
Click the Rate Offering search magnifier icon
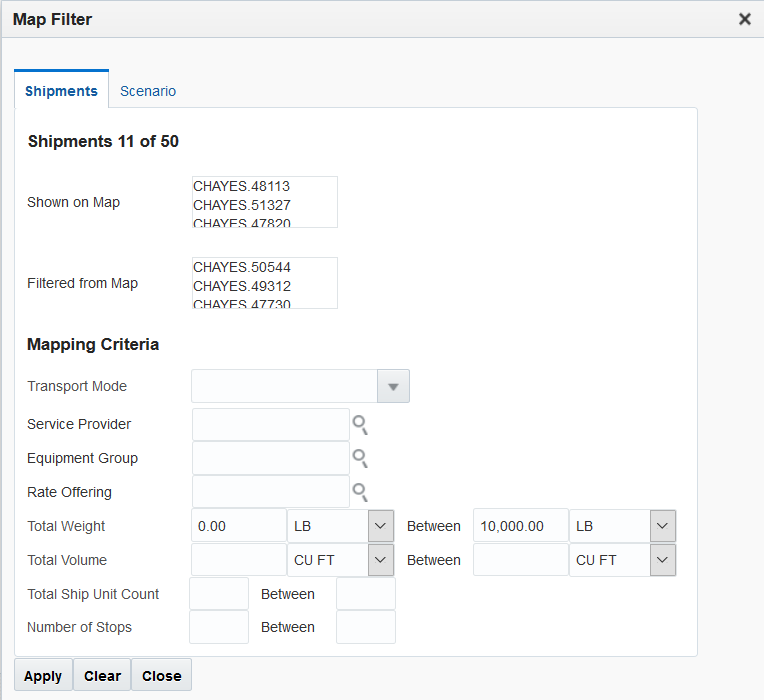coord(360,493)
